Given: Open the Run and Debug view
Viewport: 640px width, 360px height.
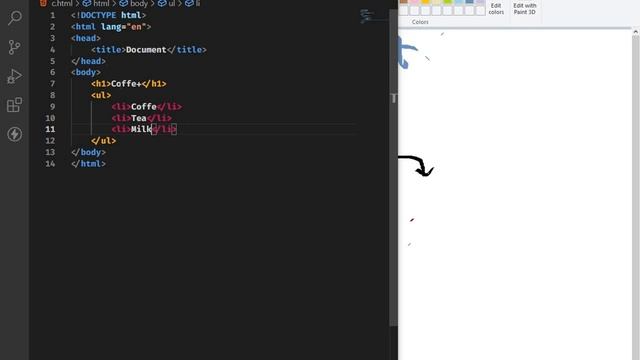Looking at the screenshot, I should point(15,76).
